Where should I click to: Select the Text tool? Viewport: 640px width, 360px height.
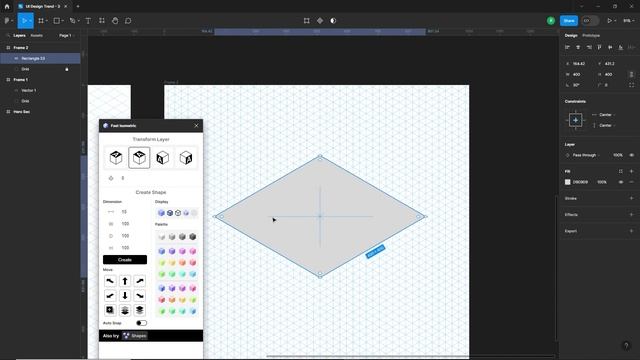(x=88, y=21)
